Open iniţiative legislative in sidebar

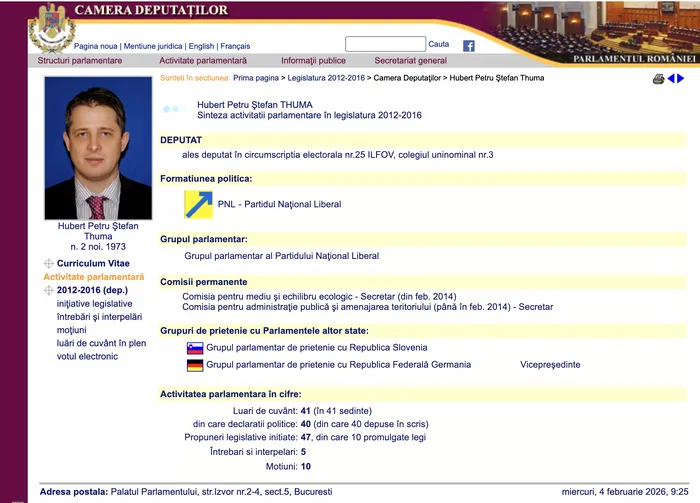coord(94,303)
